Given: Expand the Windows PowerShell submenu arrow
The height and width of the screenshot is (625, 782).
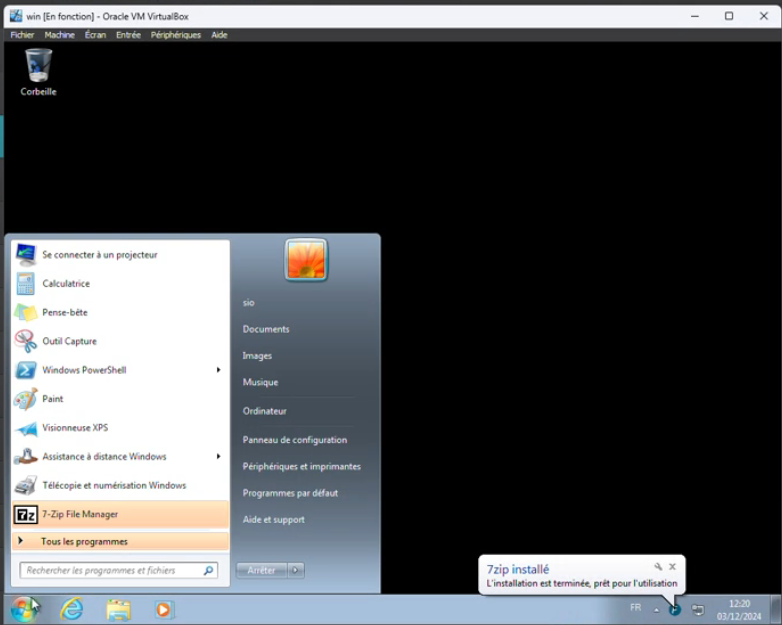Looking at the screenshot, I should click(218, 370).
